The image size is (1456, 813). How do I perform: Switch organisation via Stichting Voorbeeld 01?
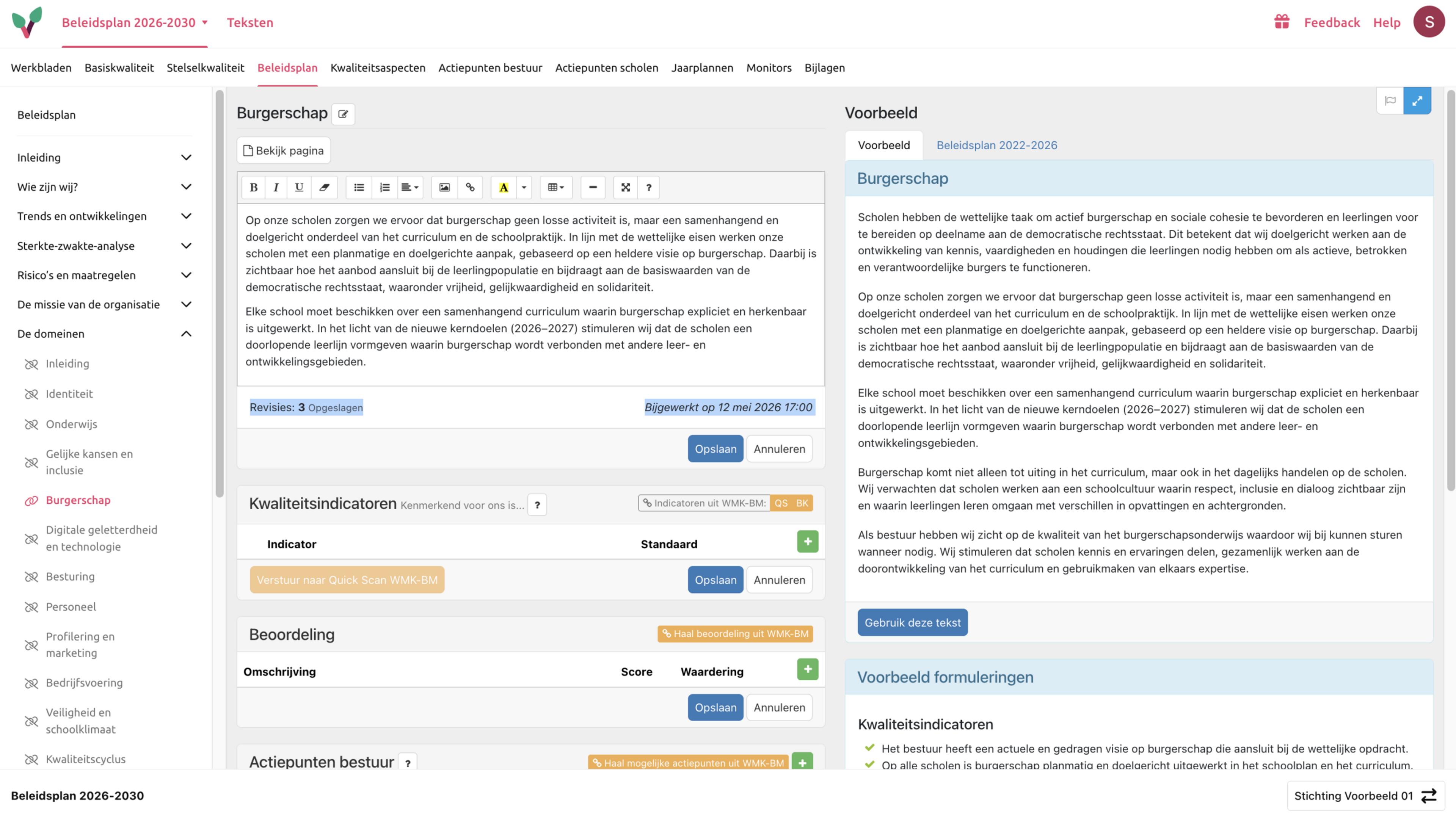click(1365, 796)
